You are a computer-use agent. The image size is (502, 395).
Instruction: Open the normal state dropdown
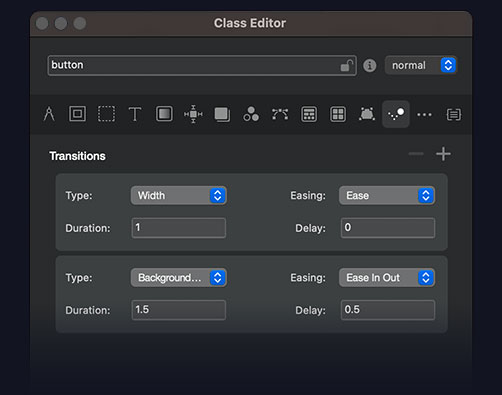click(421, 65)
